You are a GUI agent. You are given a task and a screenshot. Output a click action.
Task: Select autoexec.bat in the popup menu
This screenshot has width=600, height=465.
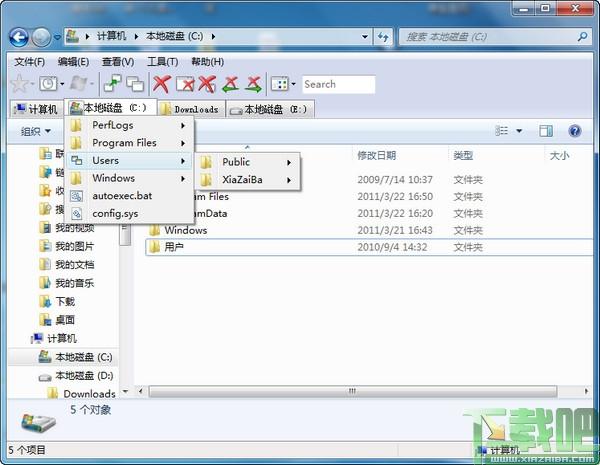(x=129, y=196)
